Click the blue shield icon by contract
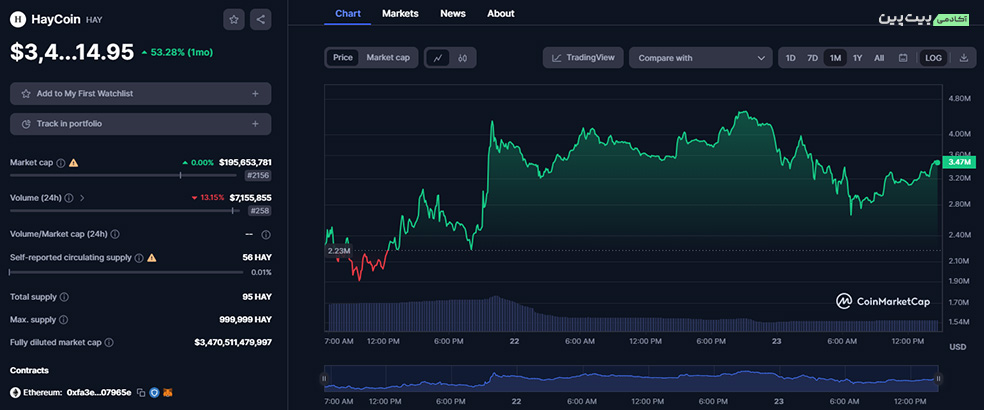Viewport: 984px width, 410px height. coord(154,392)
